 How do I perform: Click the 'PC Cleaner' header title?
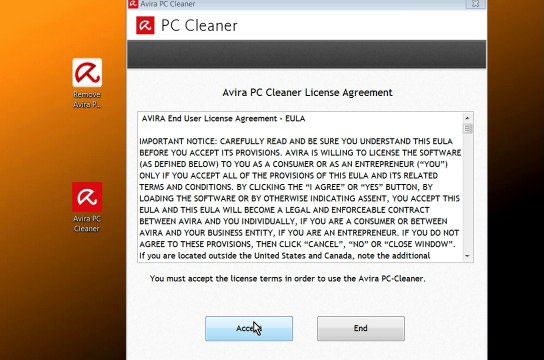(x=199, y=26)
